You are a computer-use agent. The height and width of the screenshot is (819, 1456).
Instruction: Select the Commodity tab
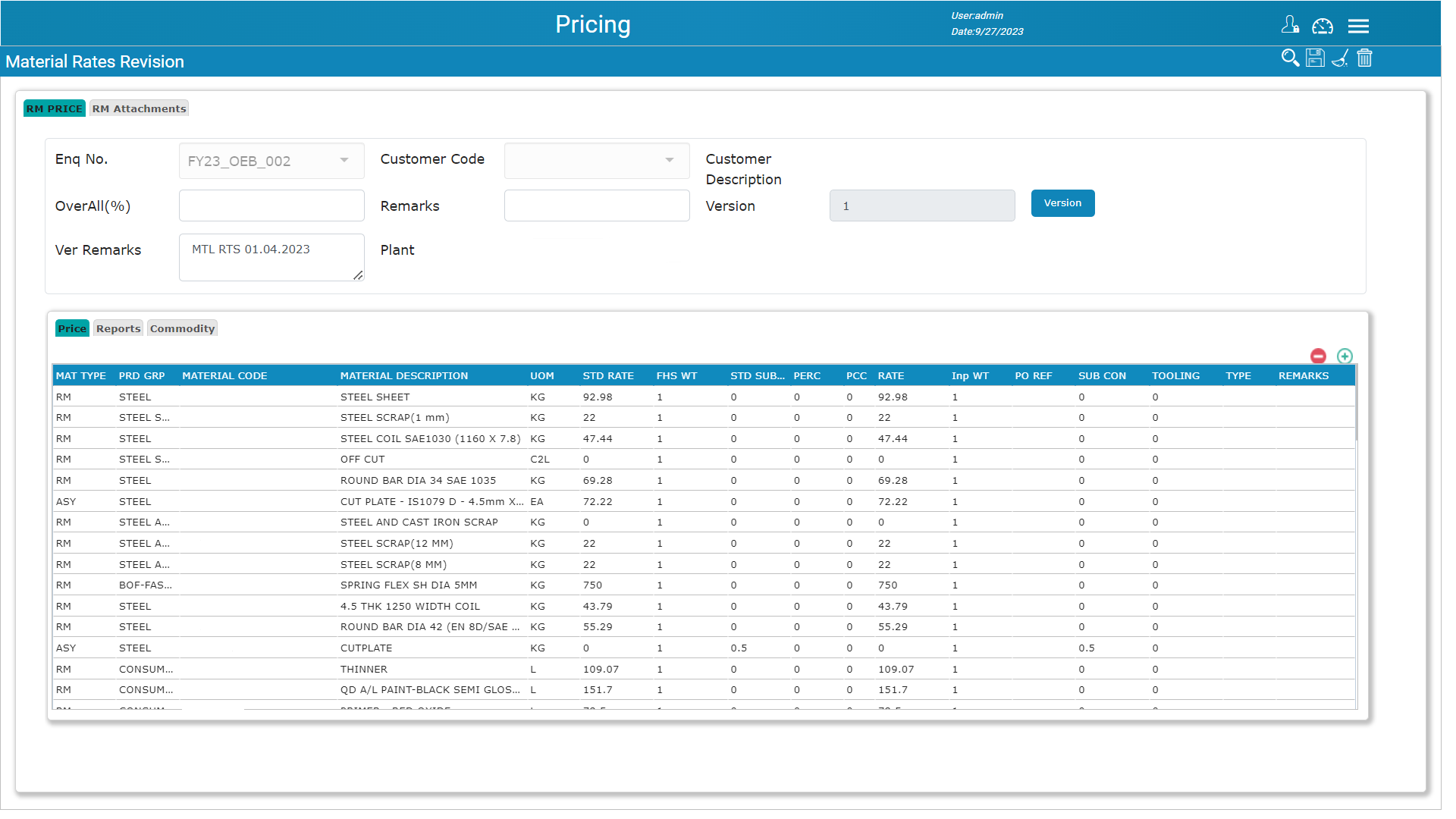click(182, 328)
